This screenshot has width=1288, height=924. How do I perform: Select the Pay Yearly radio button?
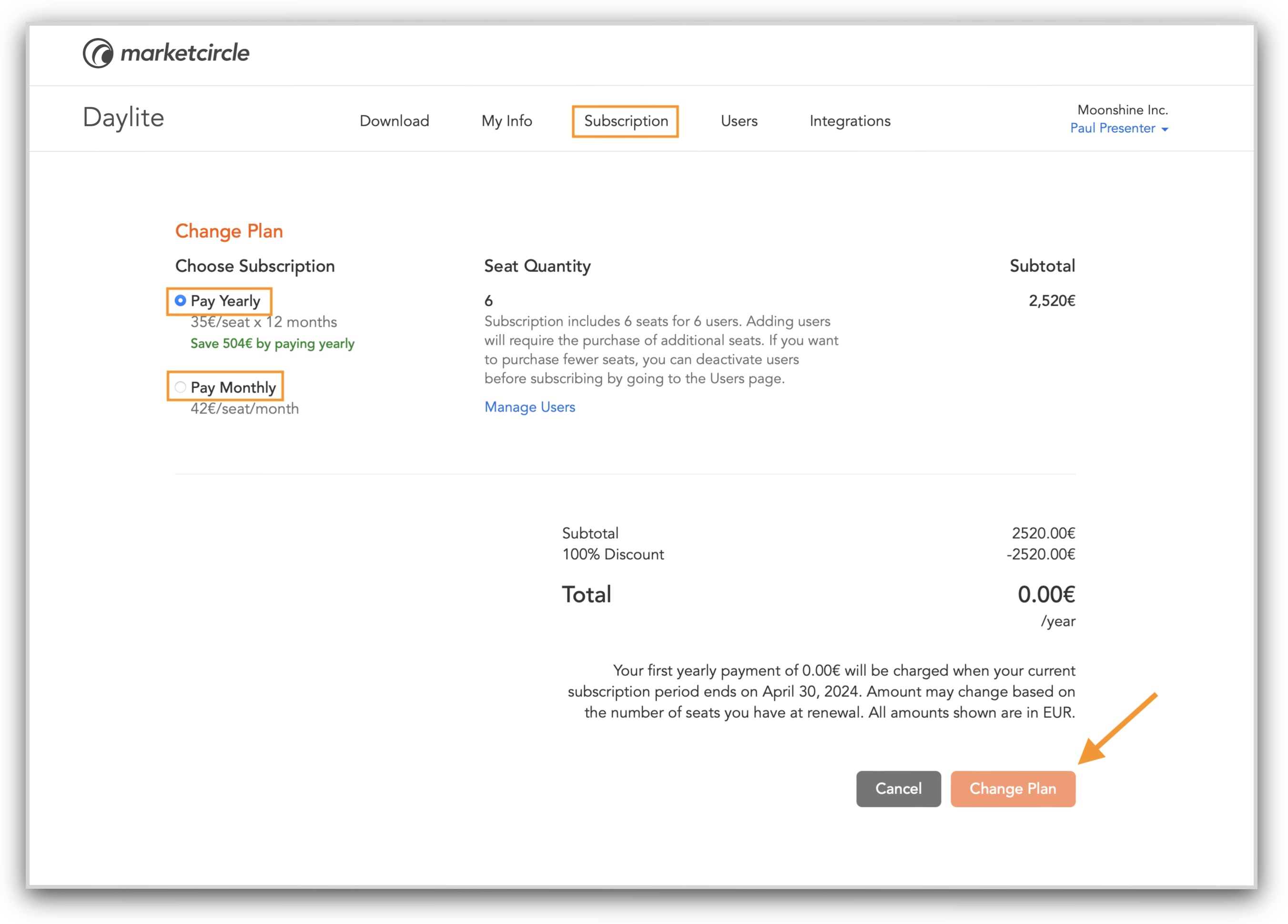[x=180, y=301]
